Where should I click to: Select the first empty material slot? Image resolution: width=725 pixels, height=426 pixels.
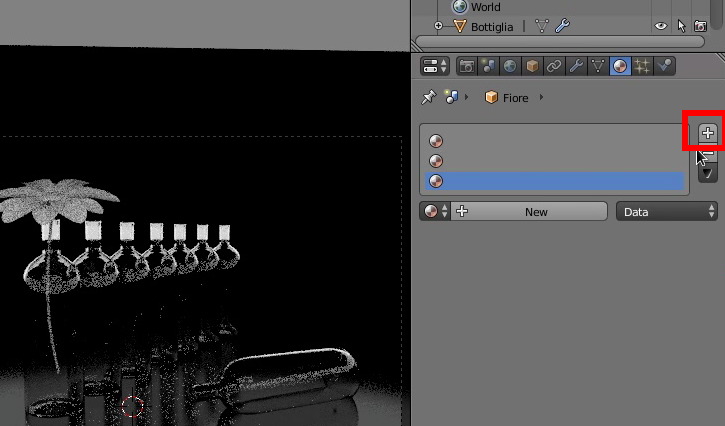(x=554, y=141)
